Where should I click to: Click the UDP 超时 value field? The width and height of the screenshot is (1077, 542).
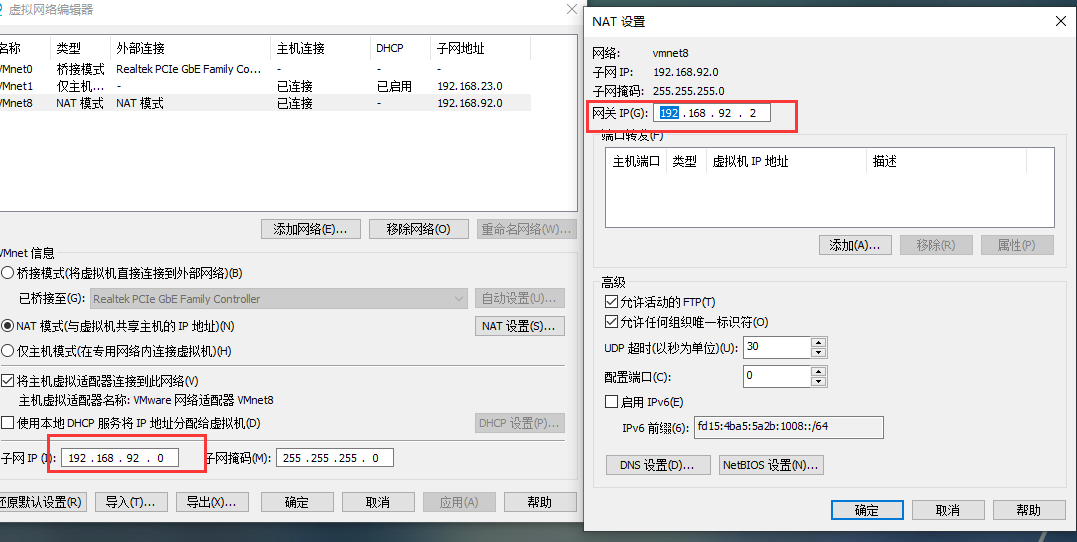click(777, 347)
